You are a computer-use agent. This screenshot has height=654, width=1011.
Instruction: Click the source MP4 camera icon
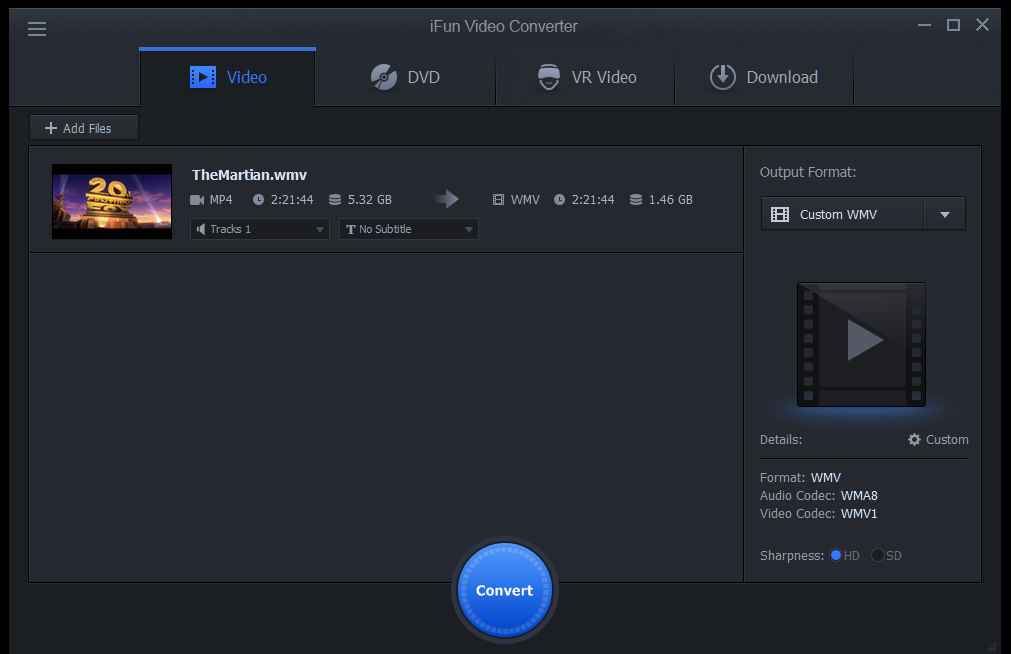pyautogui.click(x=197, y=200)
